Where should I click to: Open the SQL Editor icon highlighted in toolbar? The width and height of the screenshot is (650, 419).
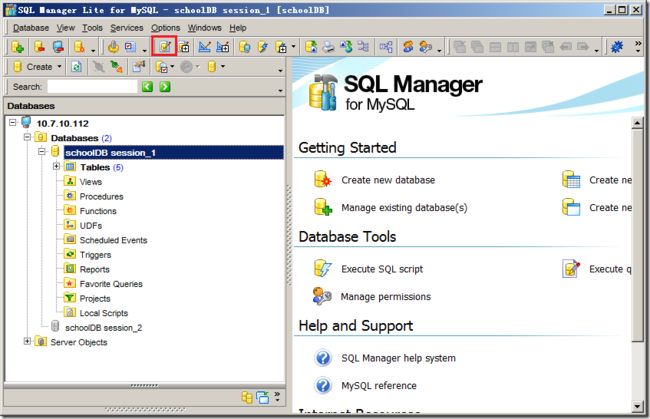[165, 46]
